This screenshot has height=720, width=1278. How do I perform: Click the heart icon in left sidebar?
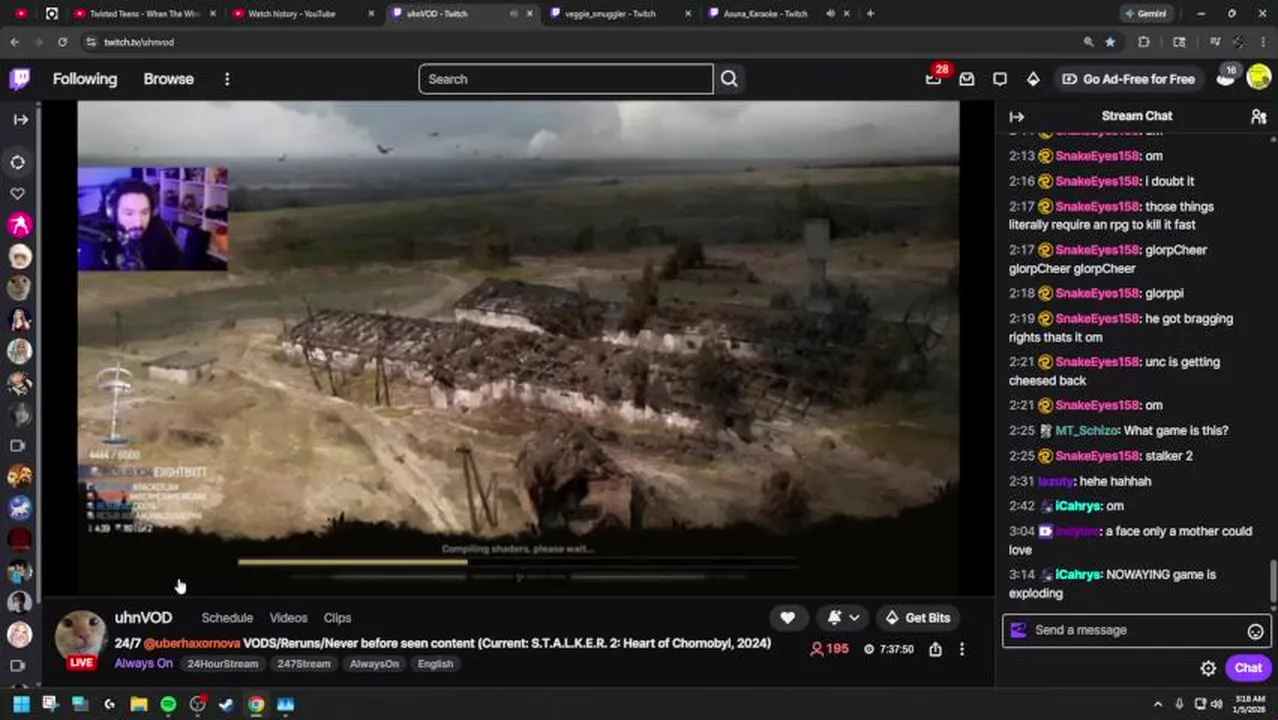pos(18,193)
